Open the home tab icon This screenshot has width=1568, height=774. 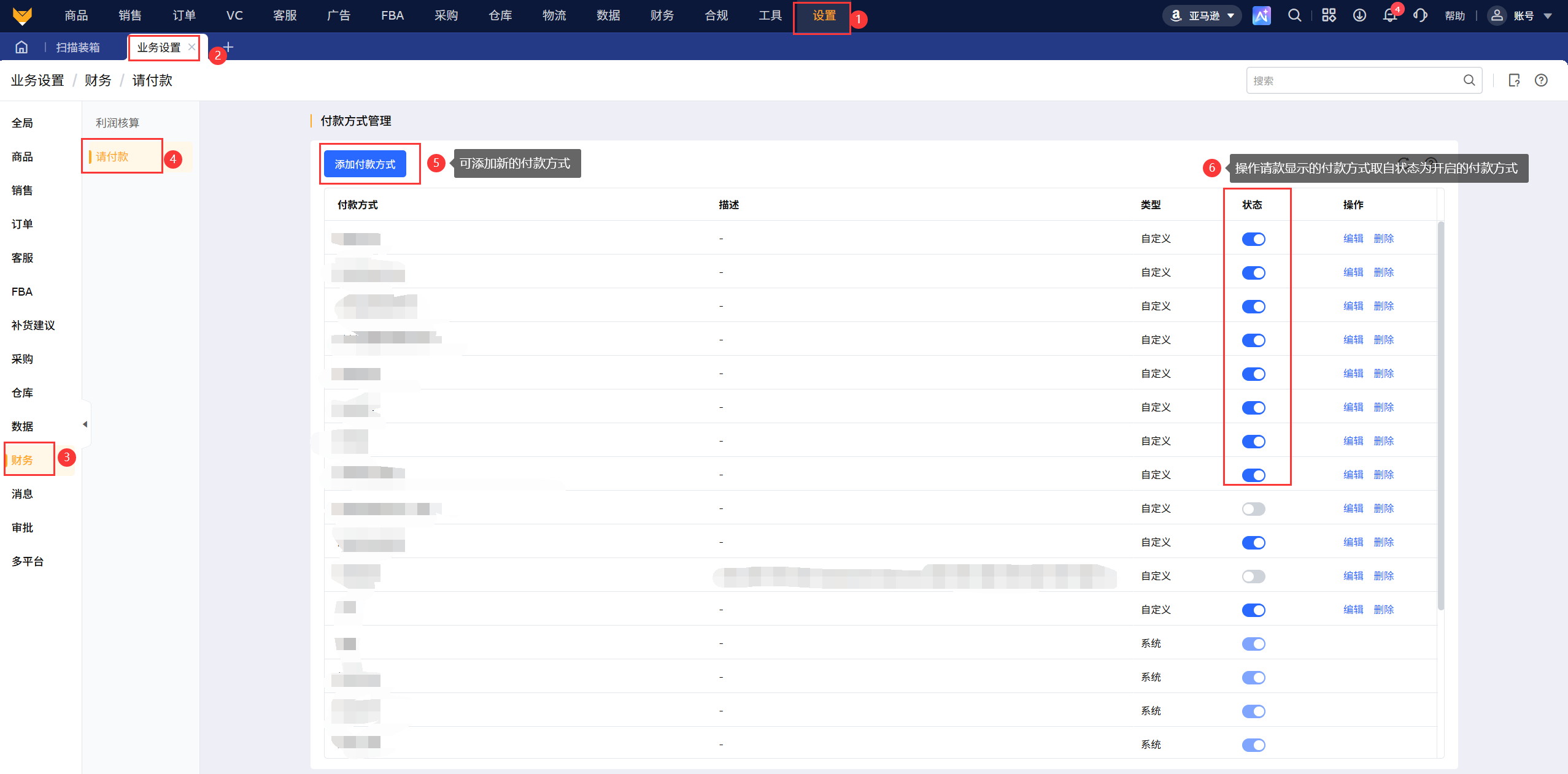[21, 47]
